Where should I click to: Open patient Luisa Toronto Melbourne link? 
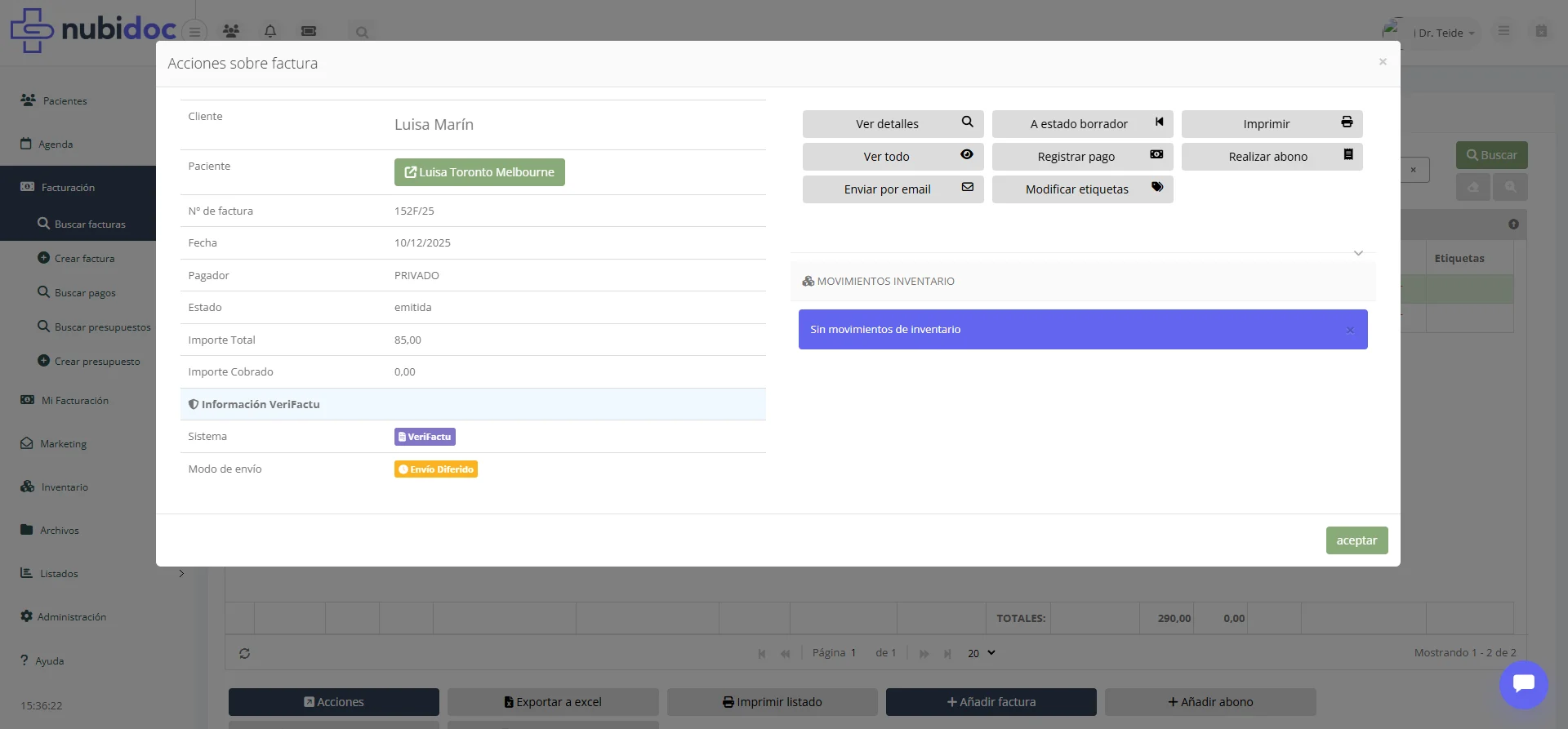(x=479, y=172)
